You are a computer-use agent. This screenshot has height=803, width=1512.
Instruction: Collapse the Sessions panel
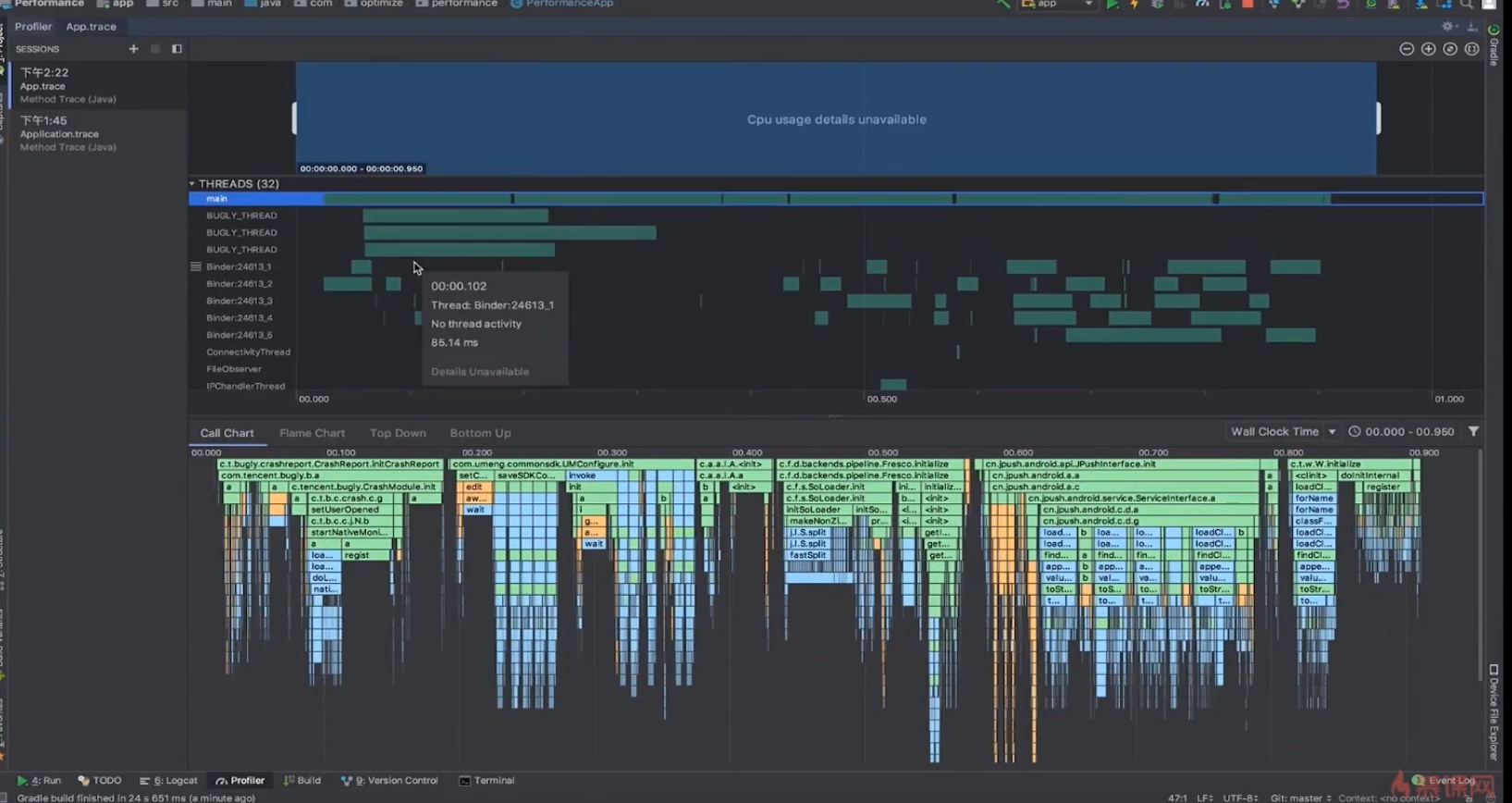pyautogui.click(x=177, y=49)
